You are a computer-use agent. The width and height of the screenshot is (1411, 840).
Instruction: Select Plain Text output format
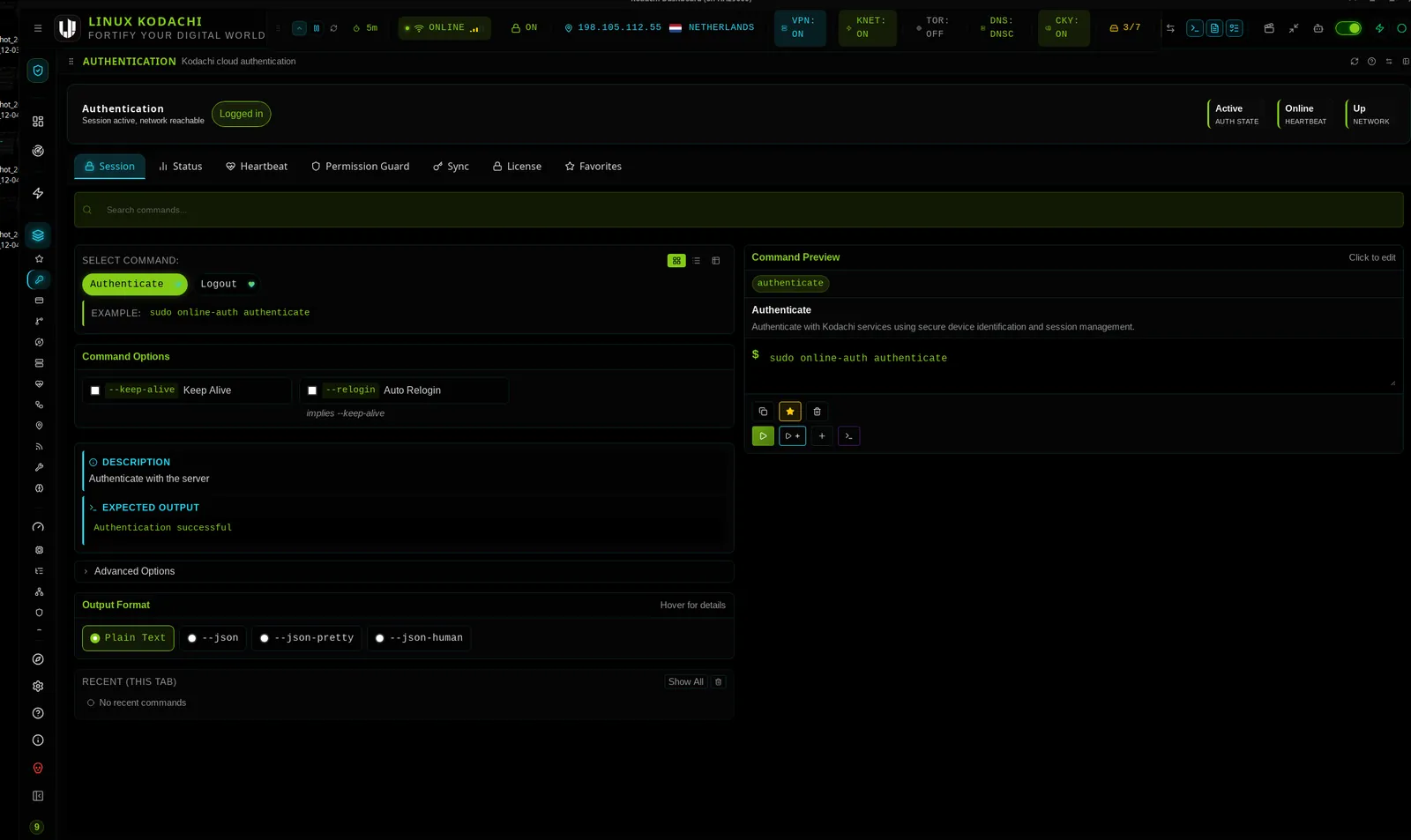point(128,638)
